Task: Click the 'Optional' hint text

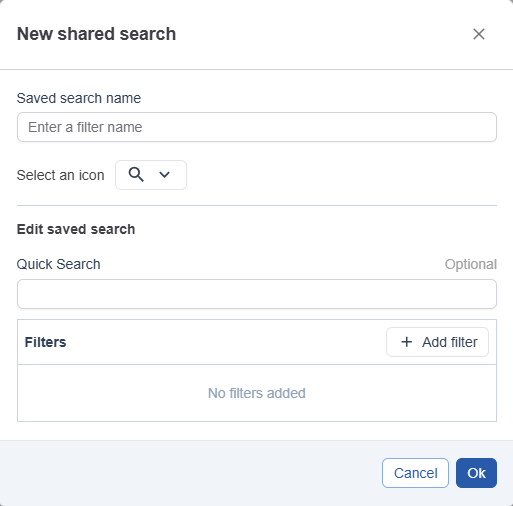Action: 471,264
